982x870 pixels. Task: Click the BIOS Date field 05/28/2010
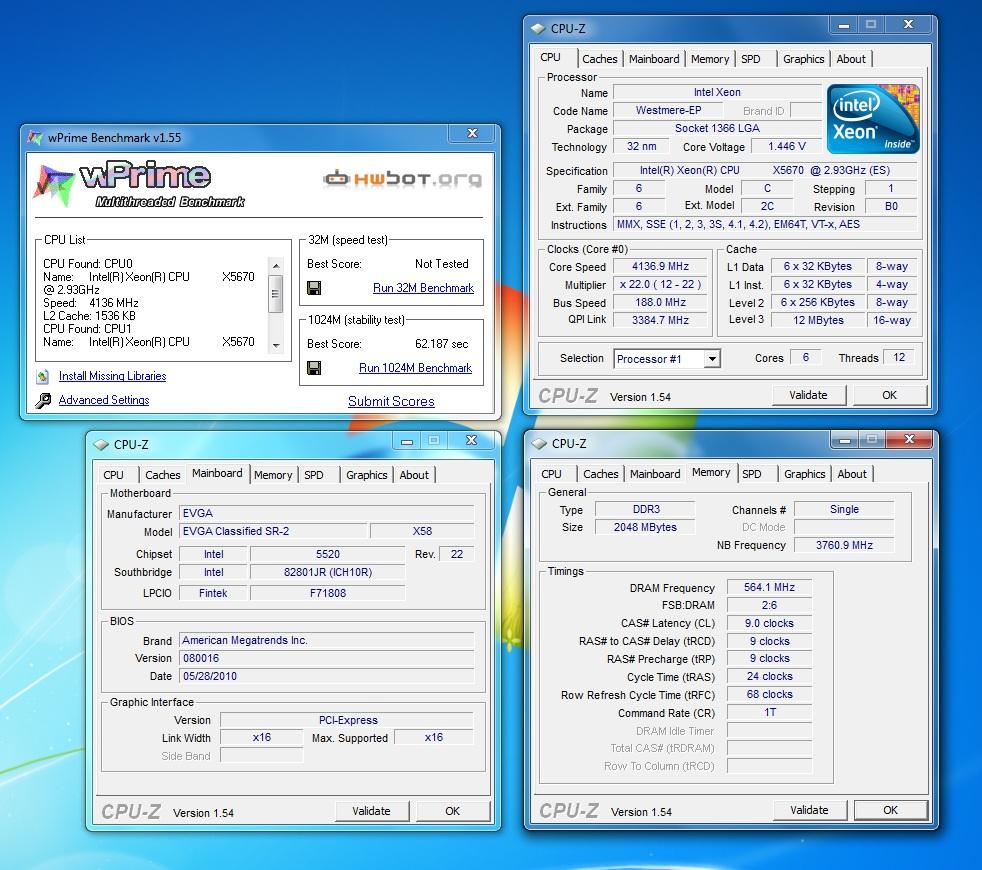327,676
